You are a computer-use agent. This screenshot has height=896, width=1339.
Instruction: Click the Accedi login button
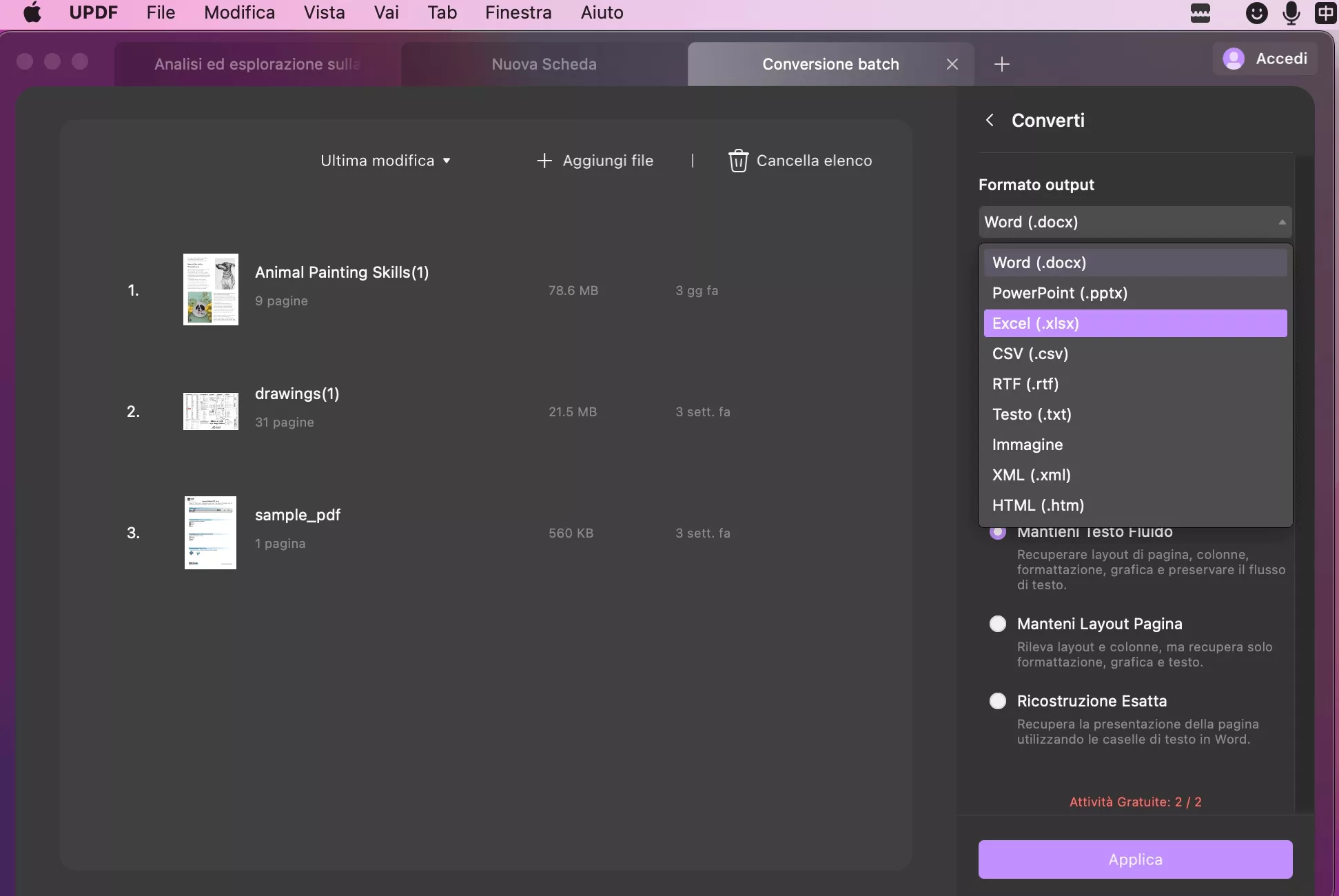[x=1266, y=59]
